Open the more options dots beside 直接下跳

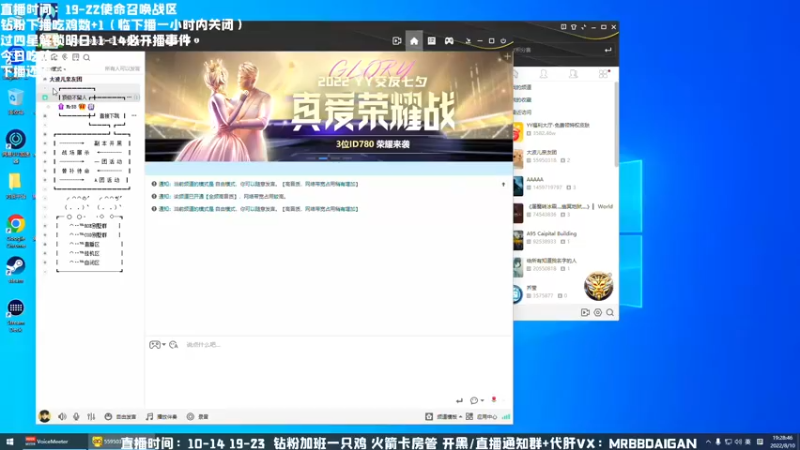(x=134, y=116)
